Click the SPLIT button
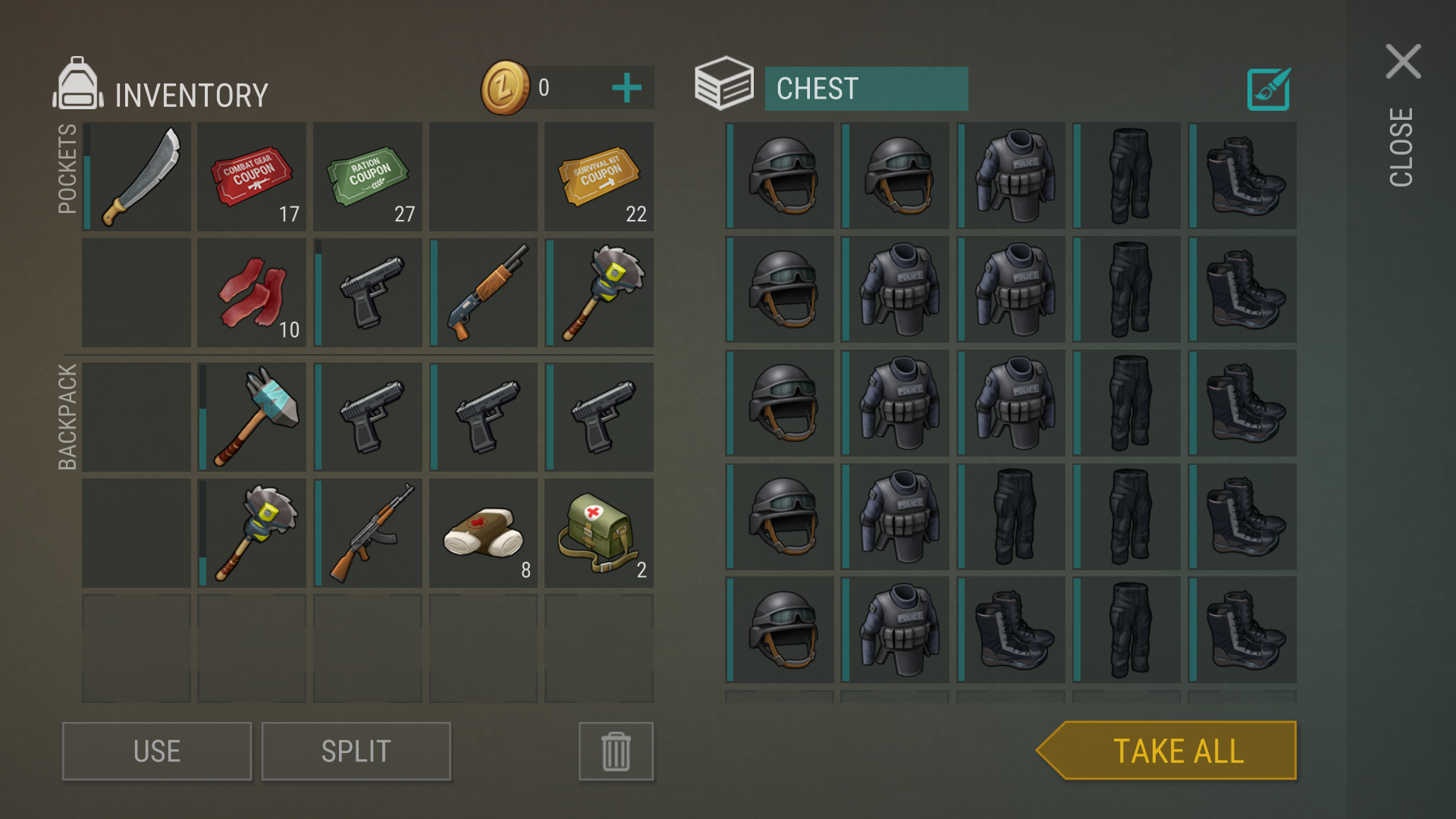The image size is (1456, 819). (356, 752)
